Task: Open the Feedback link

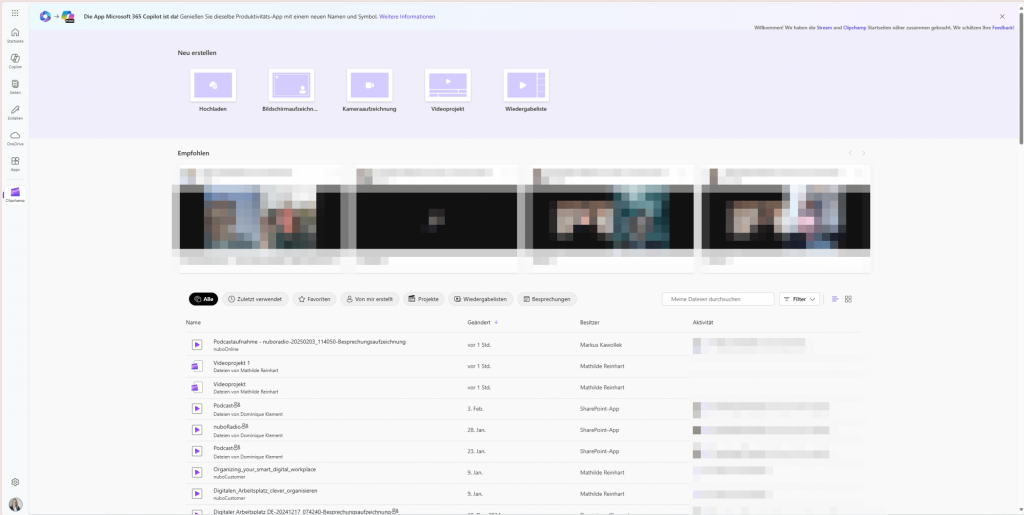Action: click(x=1003, y=28)
